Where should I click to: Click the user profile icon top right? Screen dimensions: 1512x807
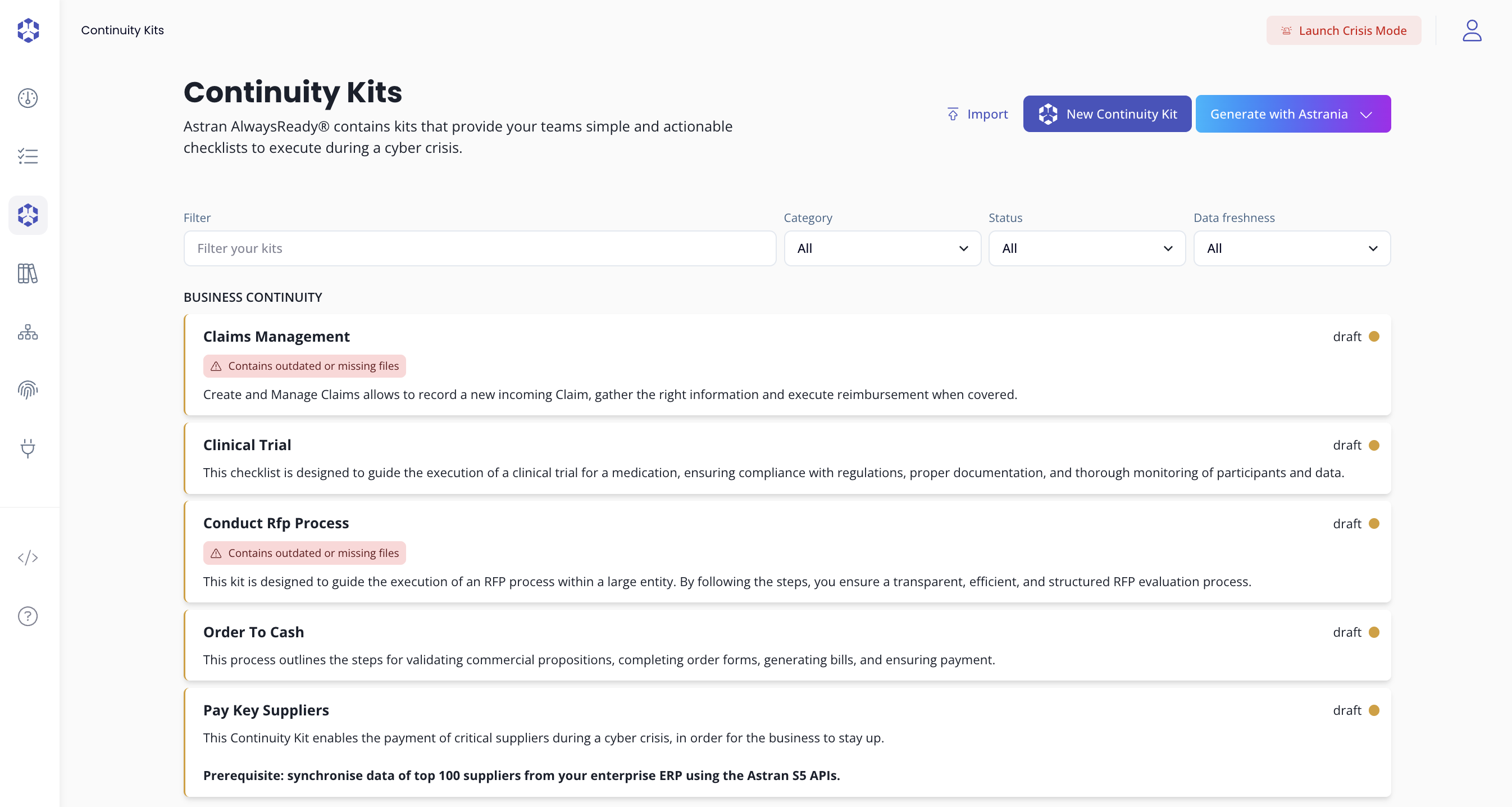tap(1472, 30)
